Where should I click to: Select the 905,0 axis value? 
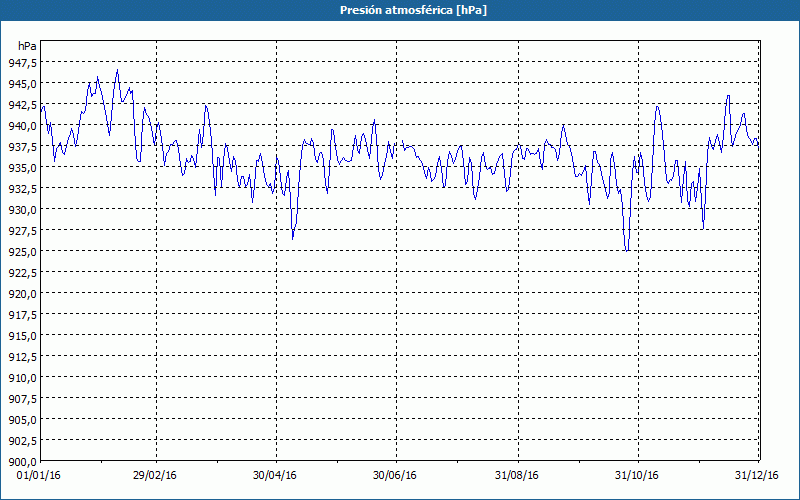click(x=22, y=419)
